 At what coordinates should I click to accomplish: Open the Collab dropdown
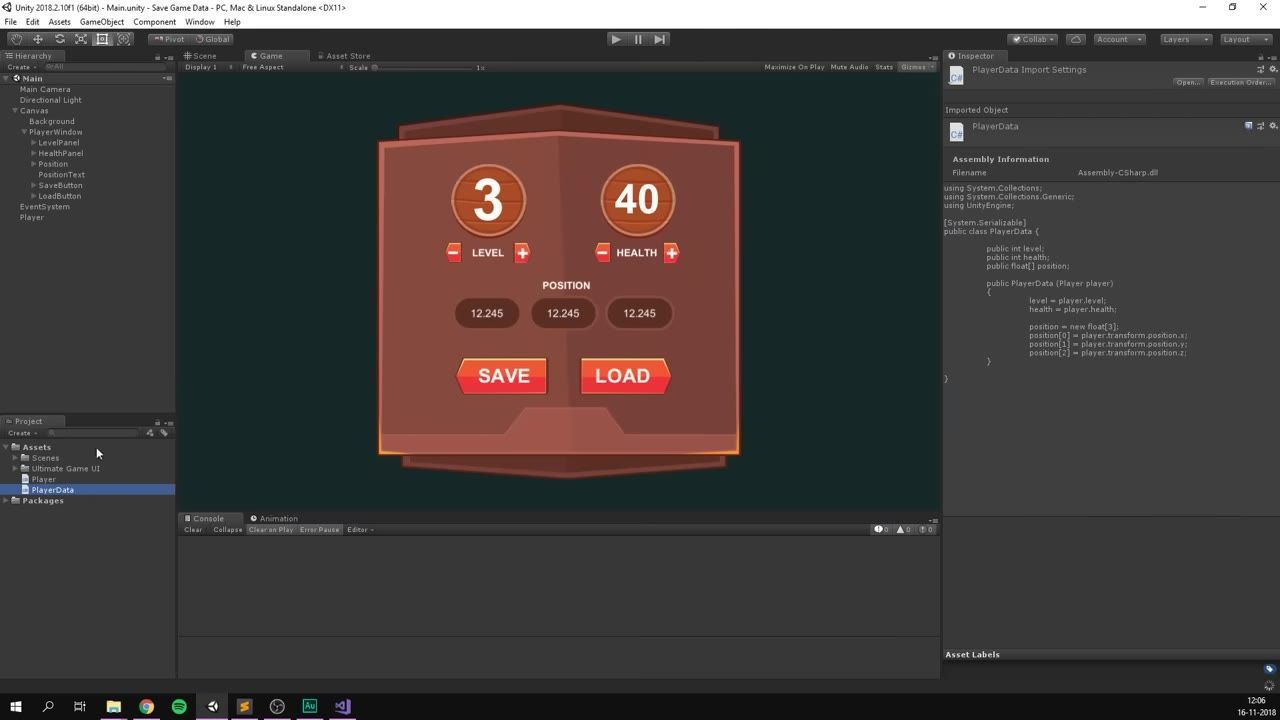coord(1033,39)
